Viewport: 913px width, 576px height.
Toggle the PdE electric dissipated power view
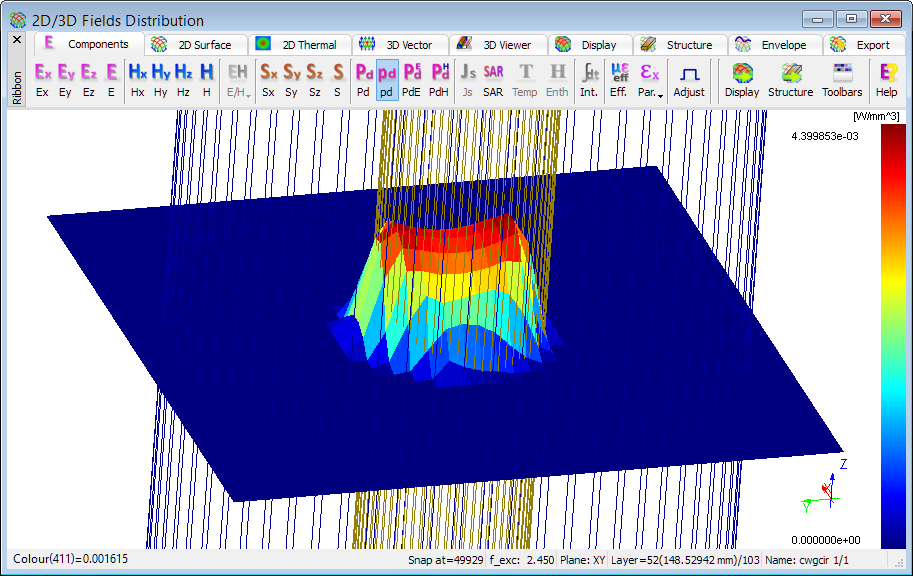coord(412,79)
